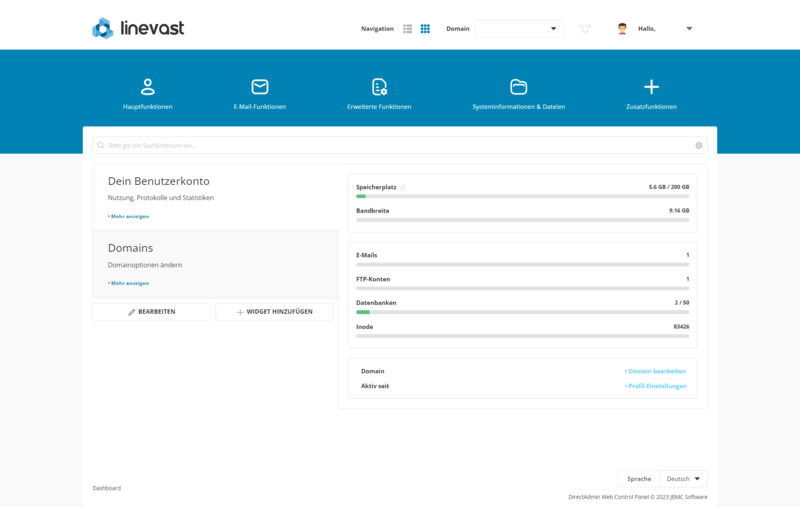
Task: Open the Domain bearbeiten link
Action: tap(655, 371)
